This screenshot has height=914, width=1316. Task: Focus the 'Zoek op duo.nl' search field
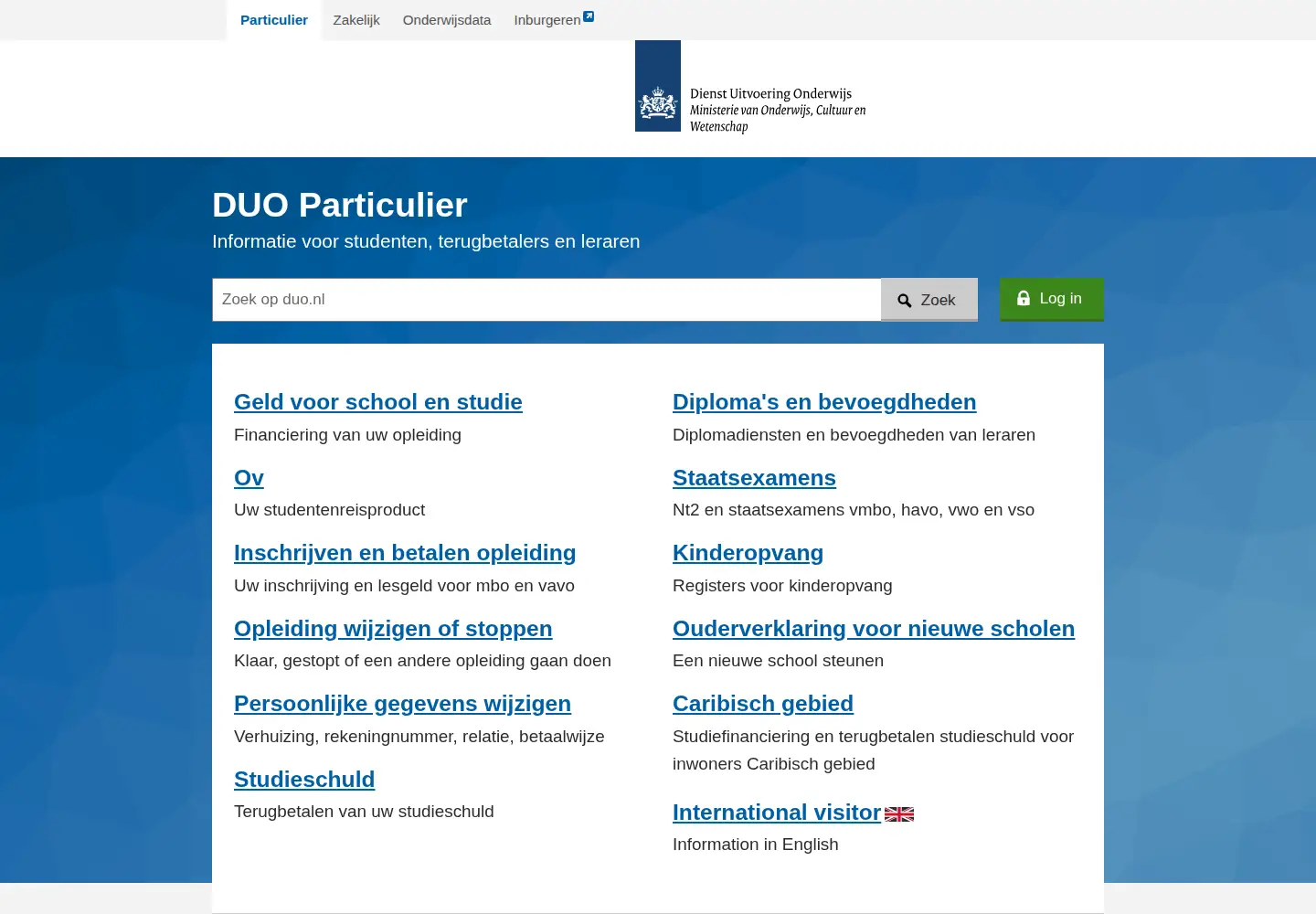(x=547, y=300)
